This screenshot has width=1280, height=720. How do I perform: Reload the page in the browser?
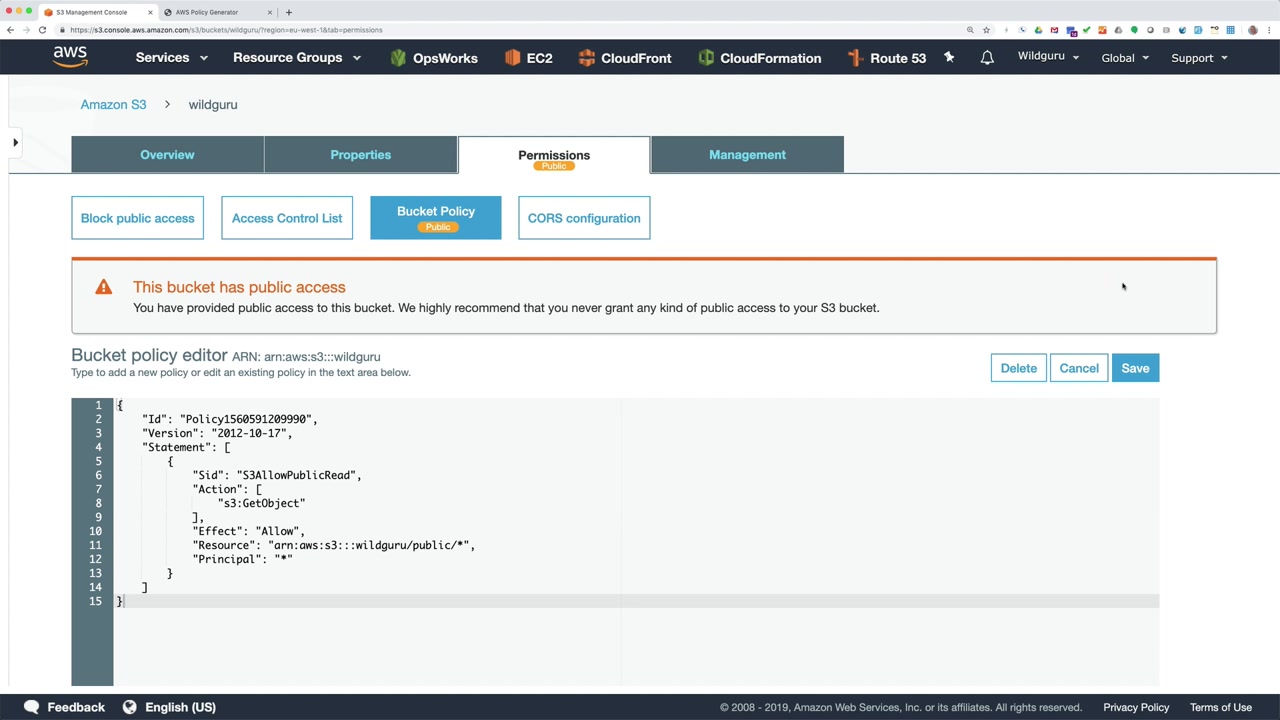42,30
